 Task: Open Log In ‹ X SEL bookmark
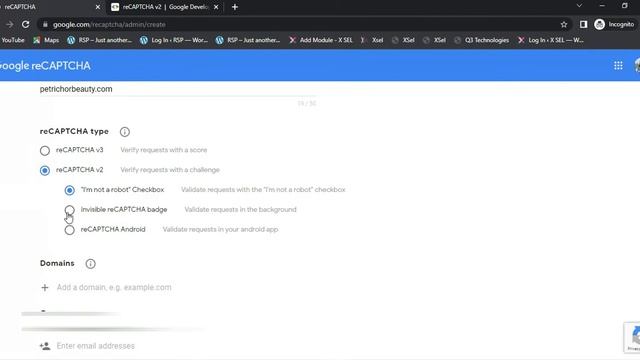[x=551, y=40]
